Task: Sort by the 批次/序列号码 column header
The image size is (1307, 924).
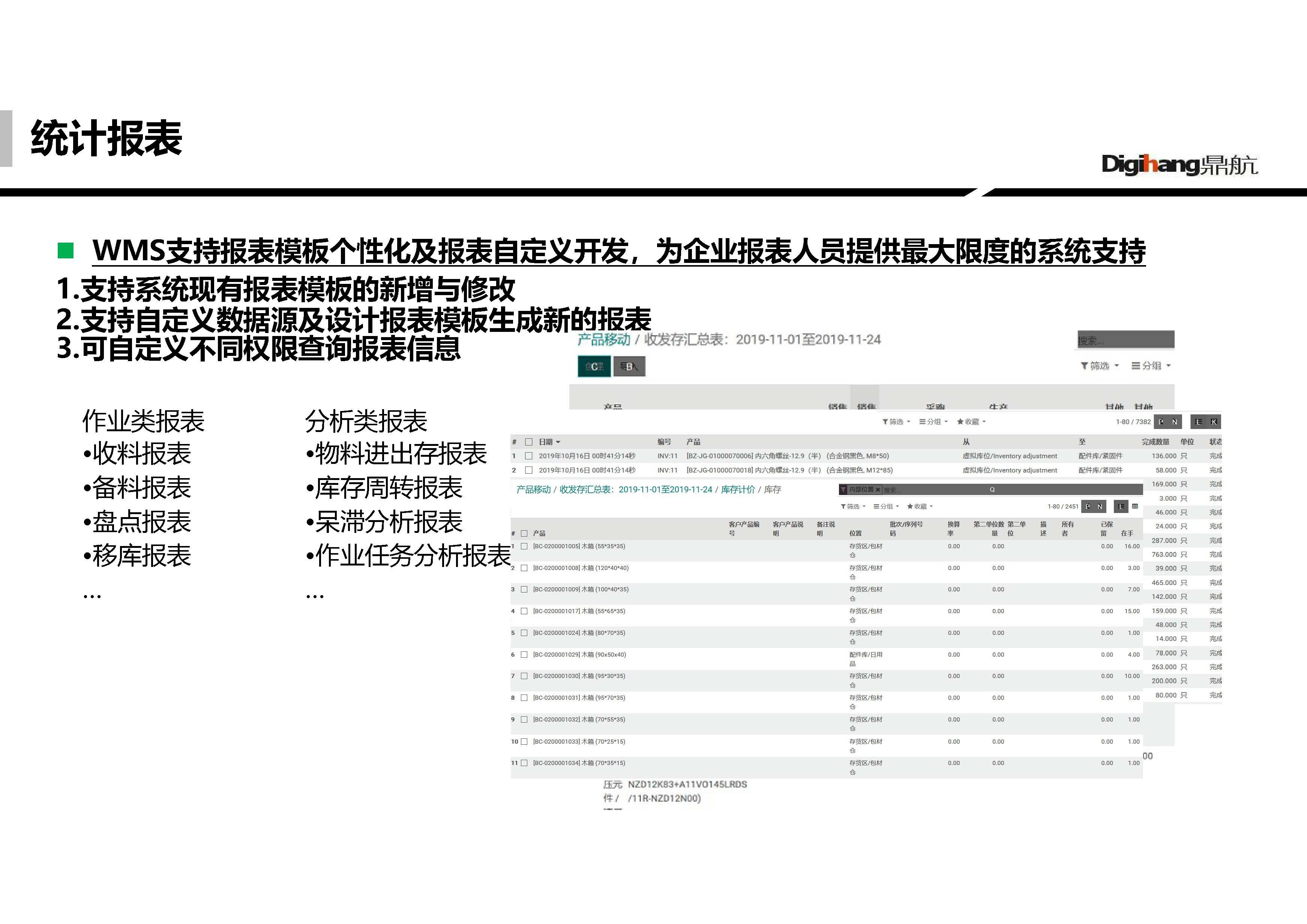Action: [906, 529]
